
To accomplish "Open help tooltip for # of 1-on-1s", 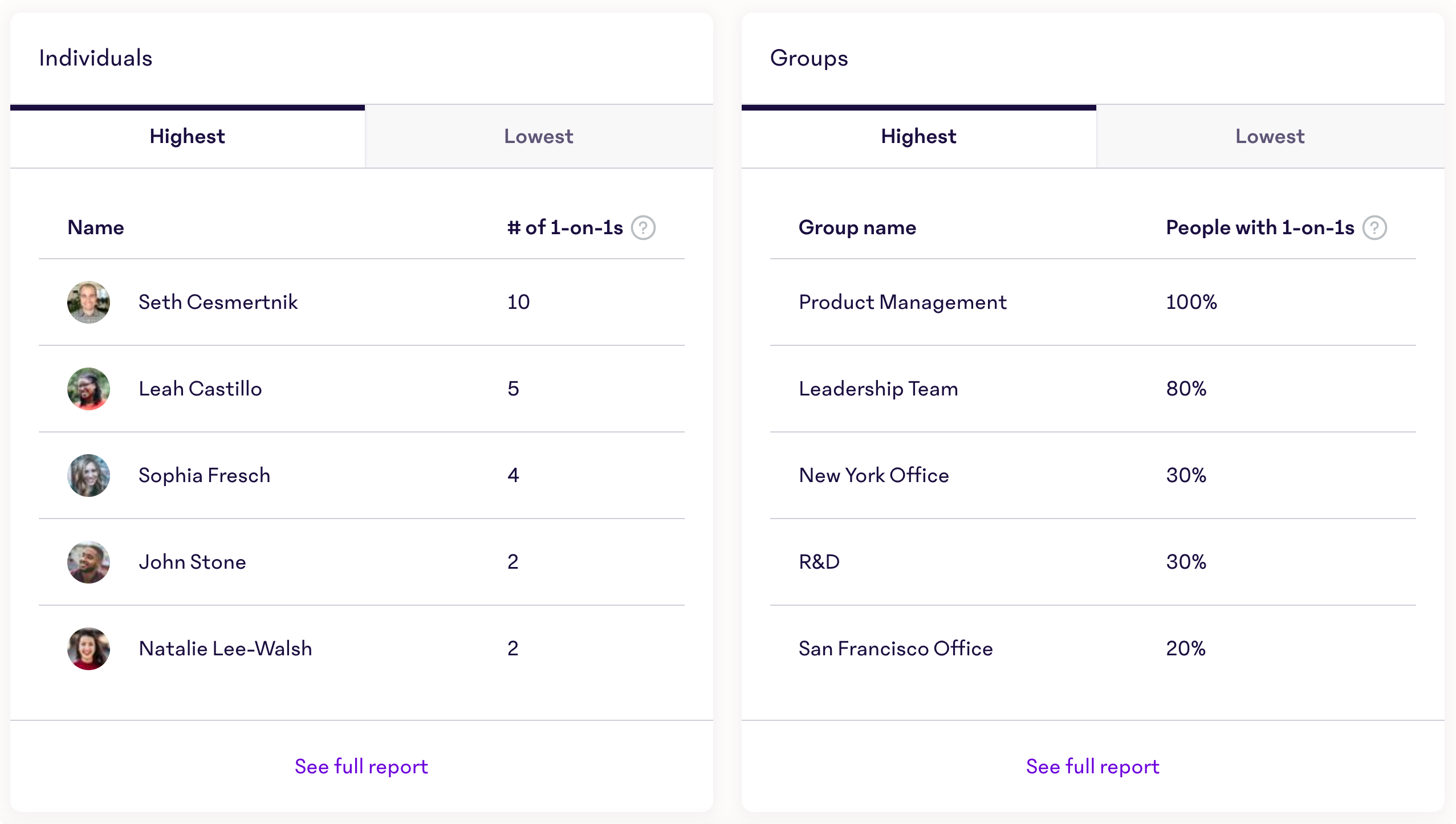I will pyautogui.click(x=643, y=228).
